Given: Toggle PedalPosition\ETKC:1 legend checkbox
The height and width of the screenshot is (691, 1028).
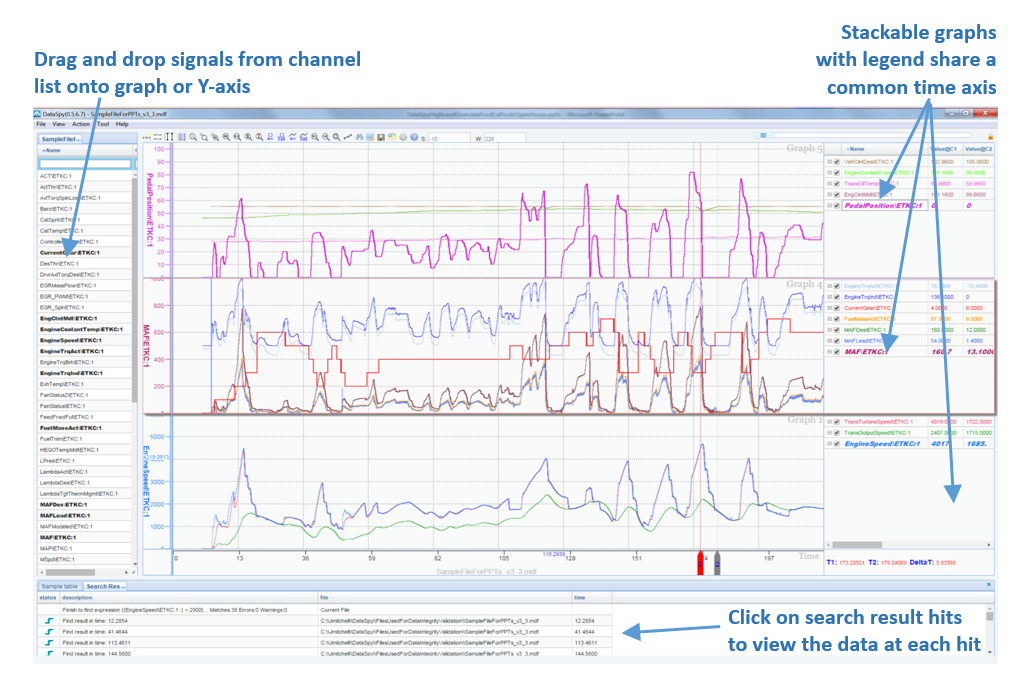Looking at the screenshot, I should point(837,205).
